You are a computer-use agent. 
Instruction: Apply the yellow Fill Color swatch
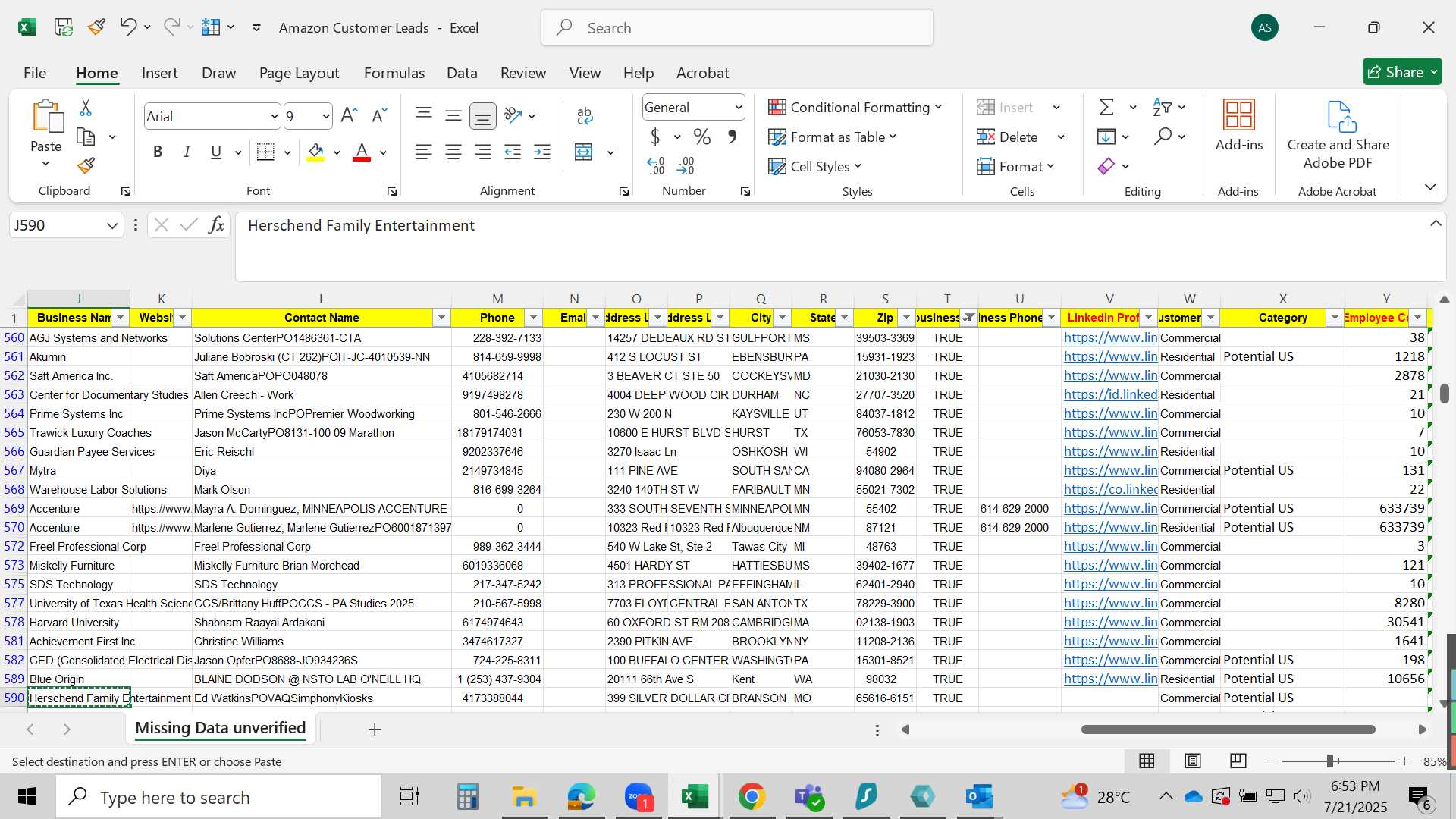point(315,152)
